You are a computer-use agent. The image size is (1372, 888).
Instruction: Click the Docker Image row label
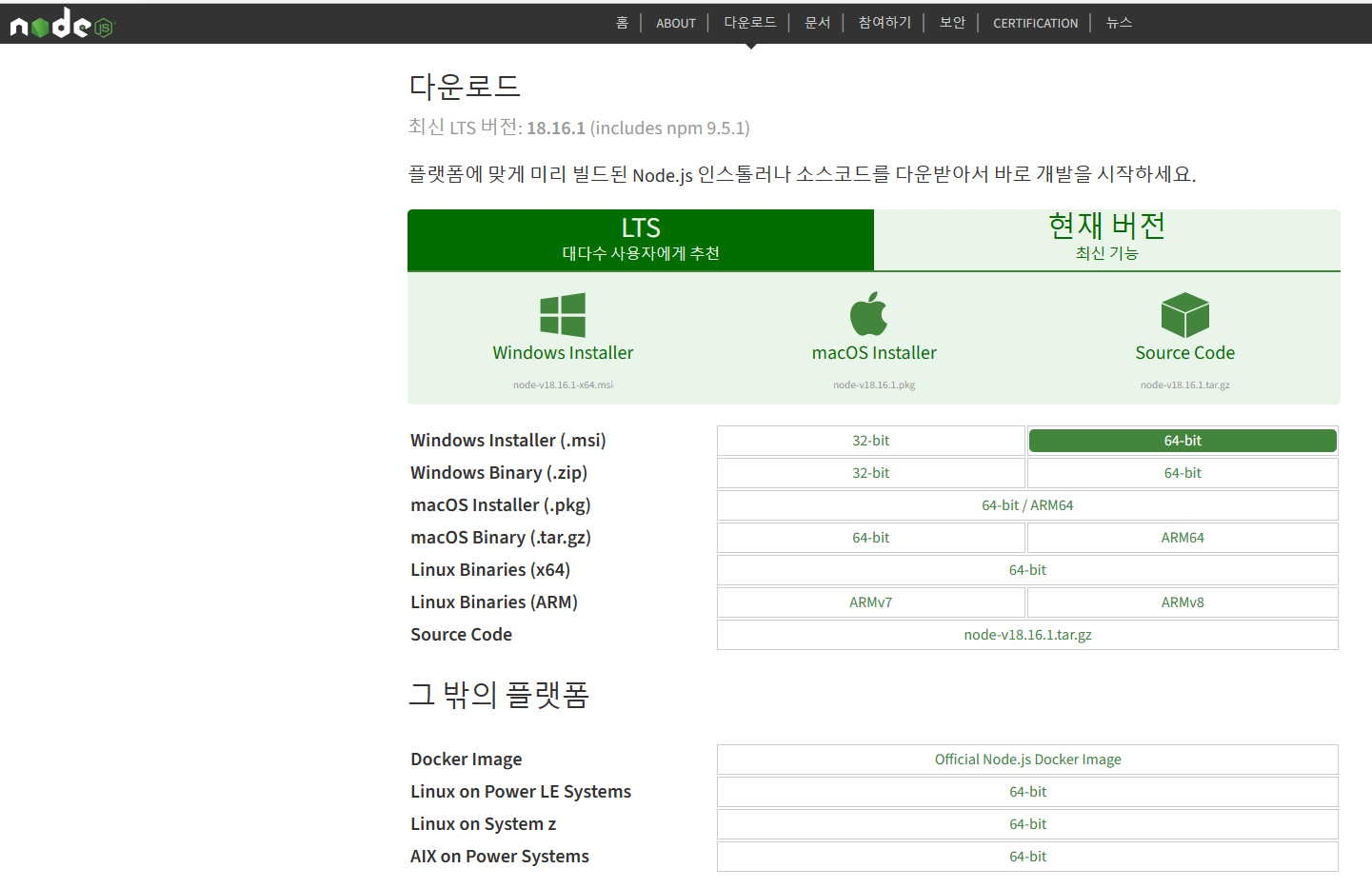(x=467, y=760)
